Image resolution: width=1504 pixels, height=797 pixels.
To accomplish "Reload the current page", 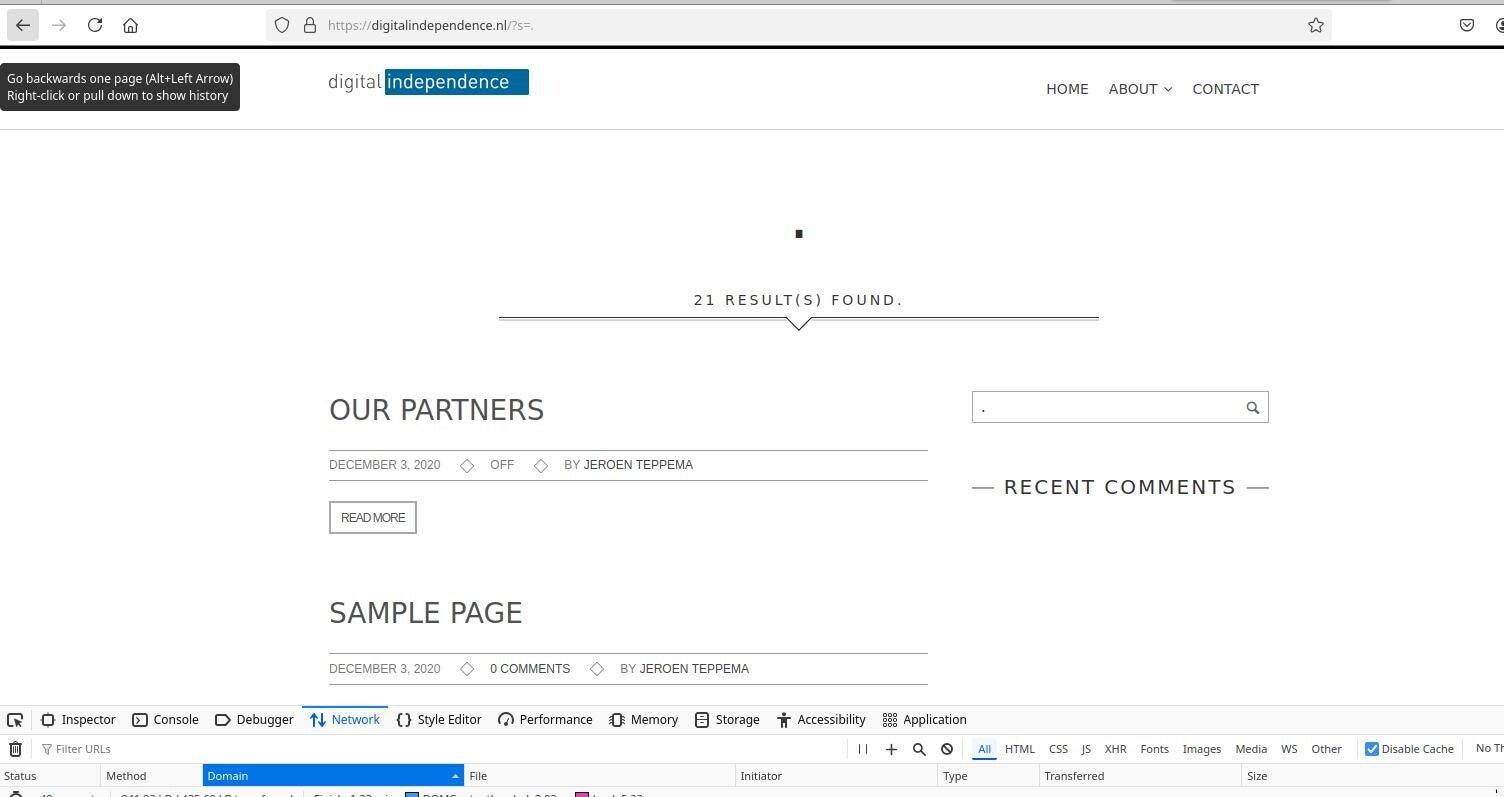I will (95, 25).
